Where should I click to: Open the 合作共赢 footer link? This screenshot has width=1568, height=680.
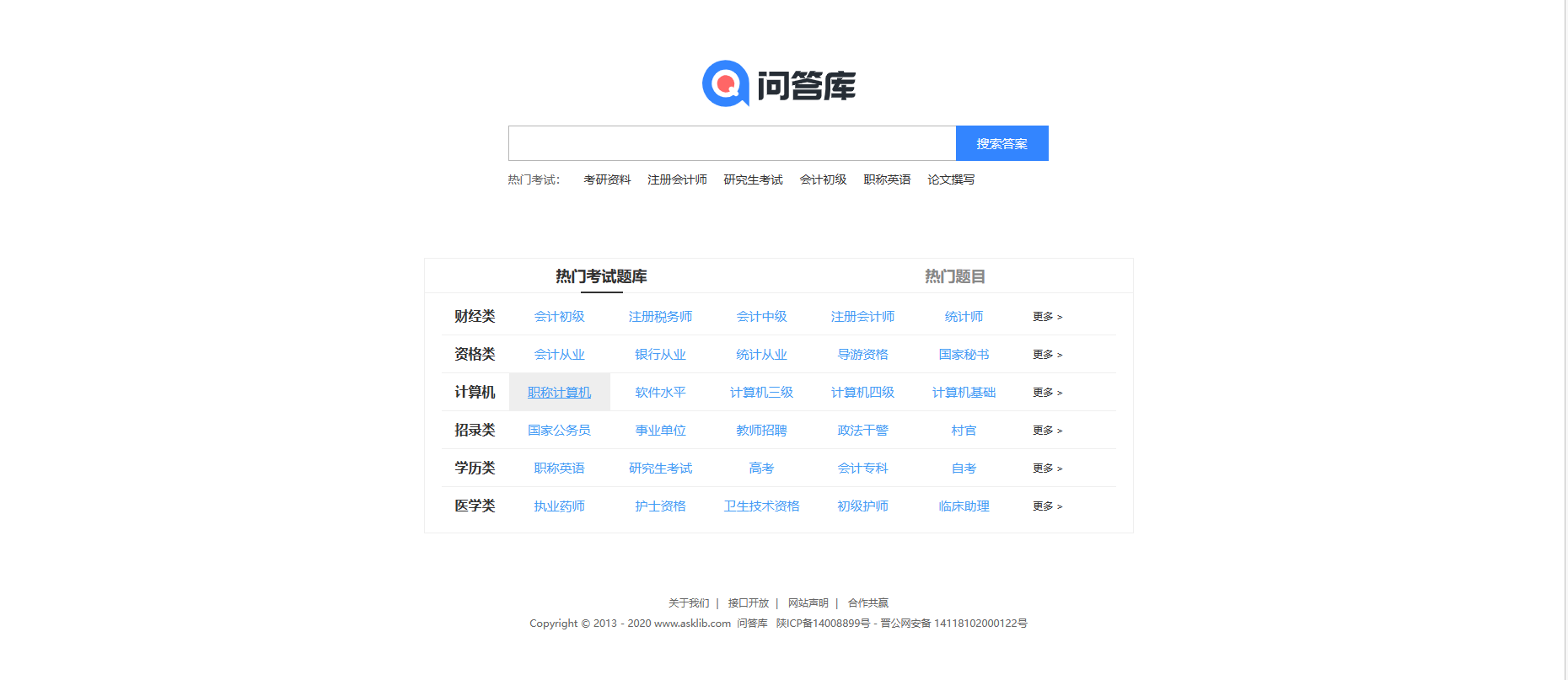[x=868, y=603]
